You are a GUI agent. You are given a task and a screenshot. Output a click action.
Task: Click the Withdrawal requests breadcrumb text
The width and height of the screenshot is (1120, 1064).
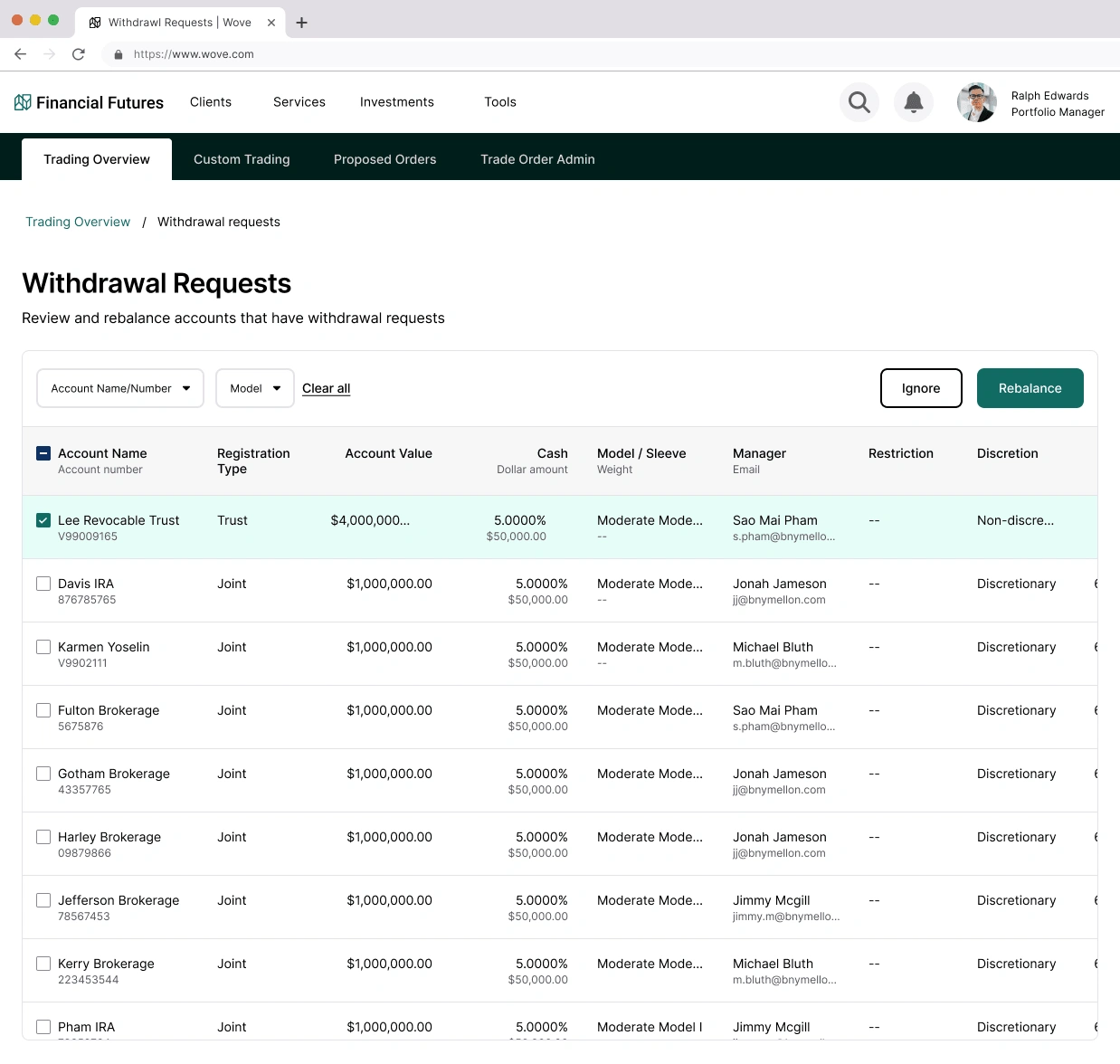[219, 222]
